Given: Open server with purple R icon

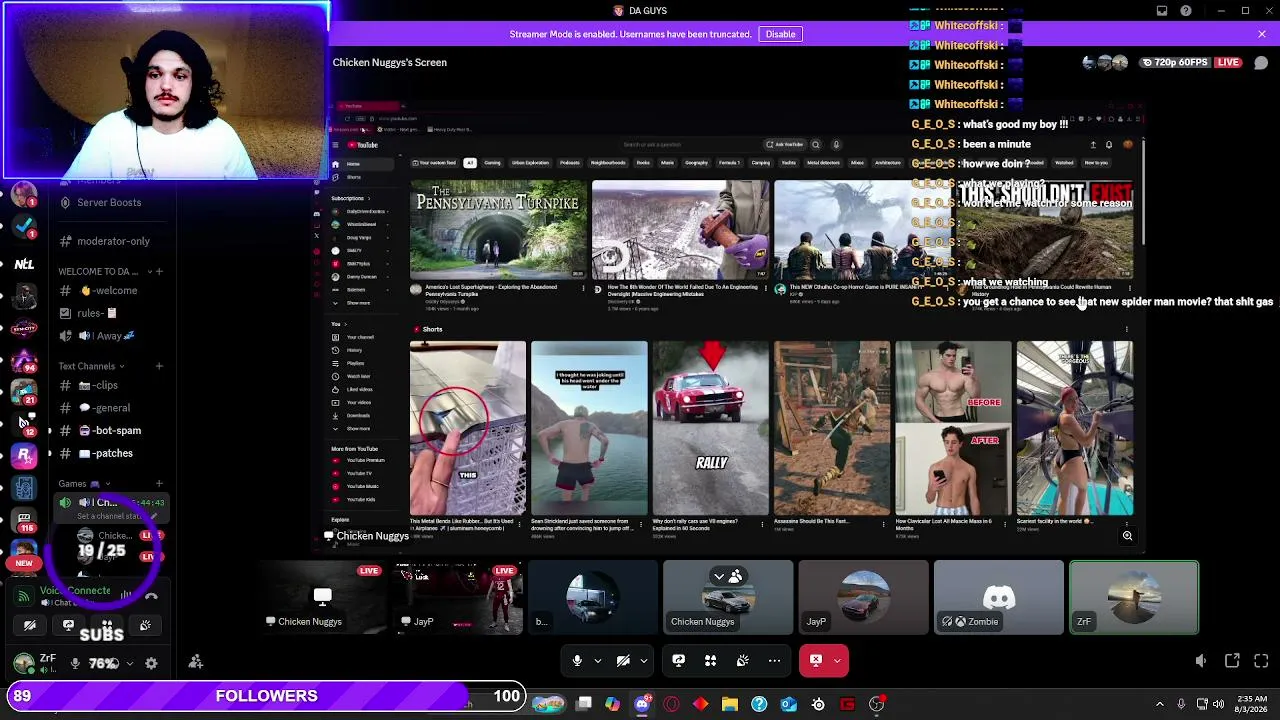Looking at the screenshot, I should [x=24, y=455].
